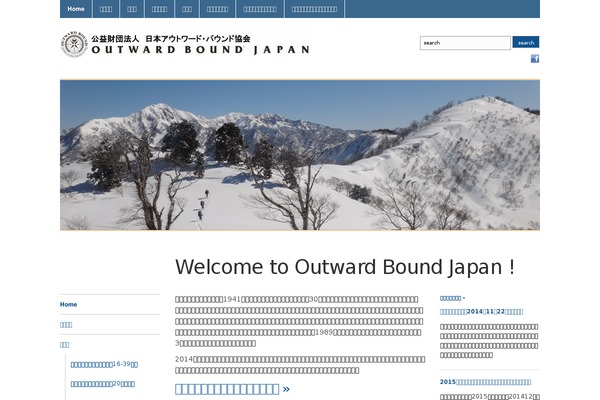
Task: Follow the large blue link ending with »
Action: tap(232, 389)
